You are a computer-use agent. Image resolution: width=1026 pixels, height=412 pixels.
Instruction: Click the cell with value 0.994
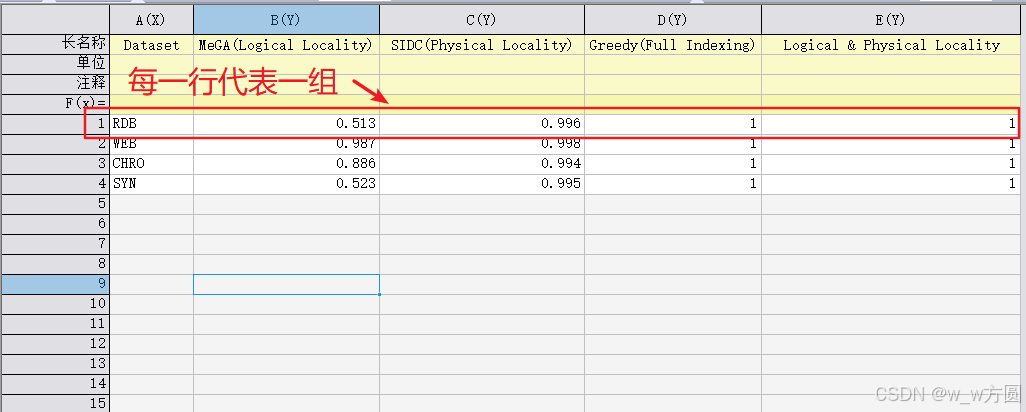click(x=482, y=163)
